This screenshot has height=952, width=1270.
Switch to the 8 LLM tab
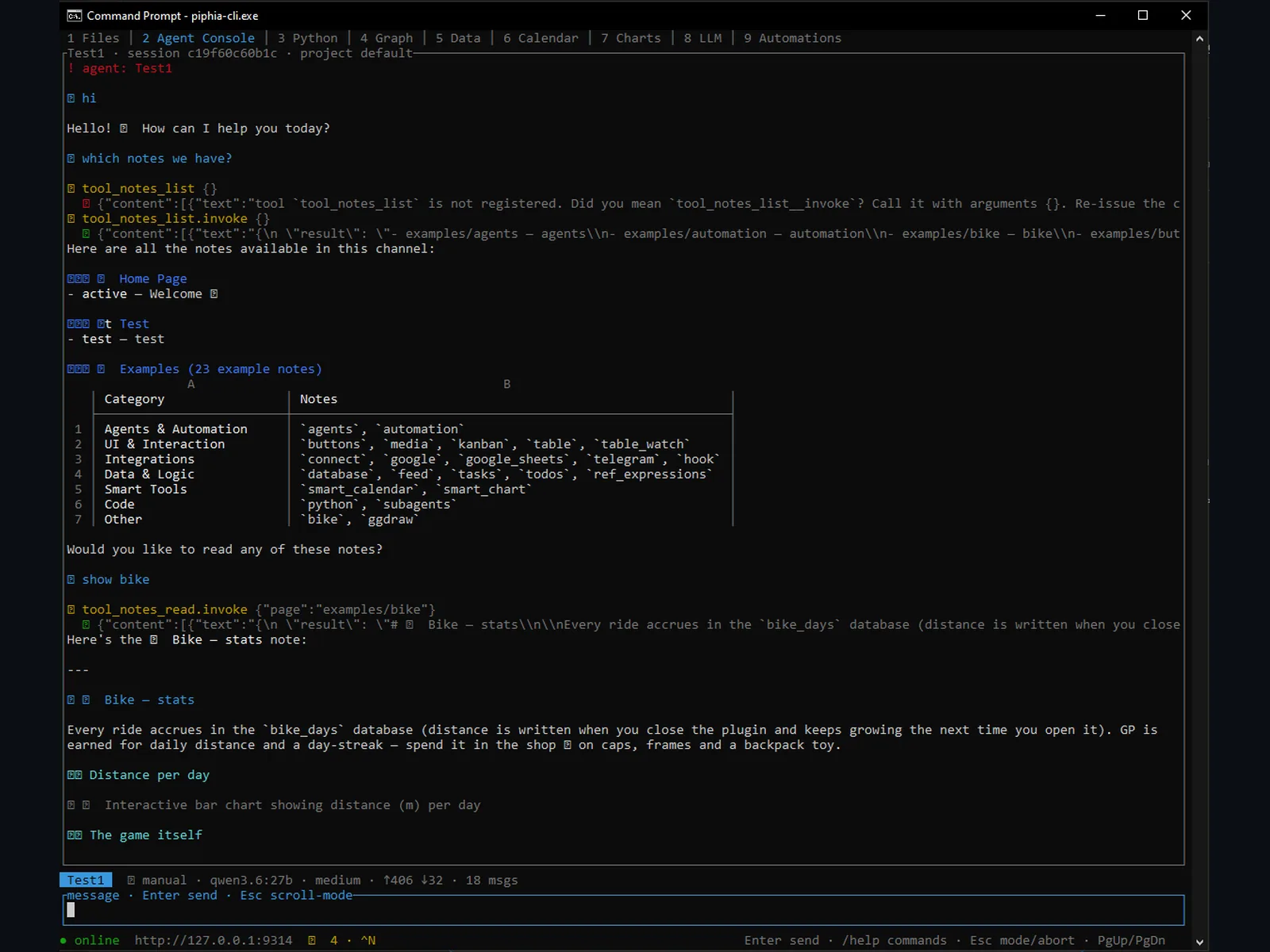point(703,38)
